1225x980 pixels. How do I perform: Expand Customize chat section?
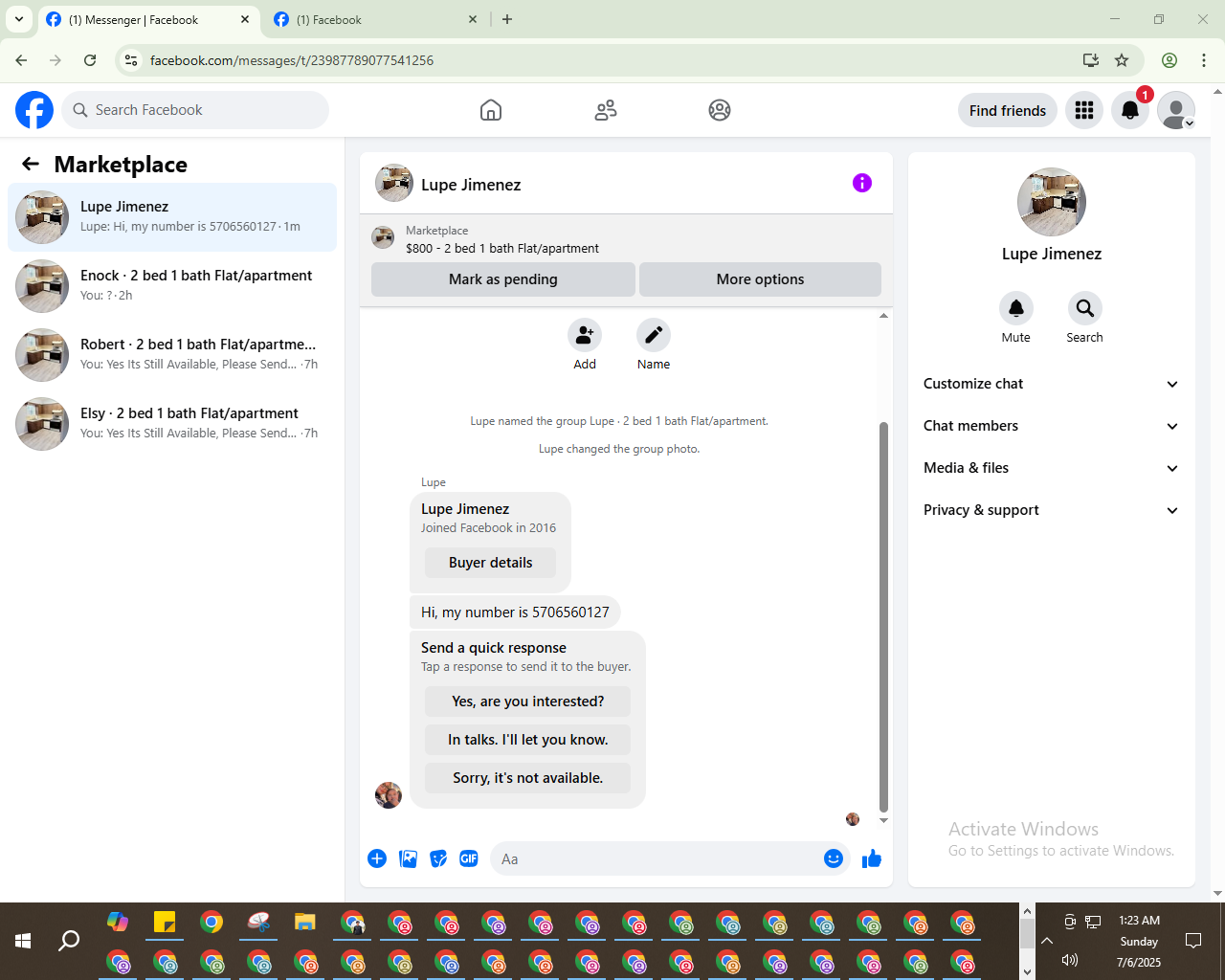pos(1051,384)
